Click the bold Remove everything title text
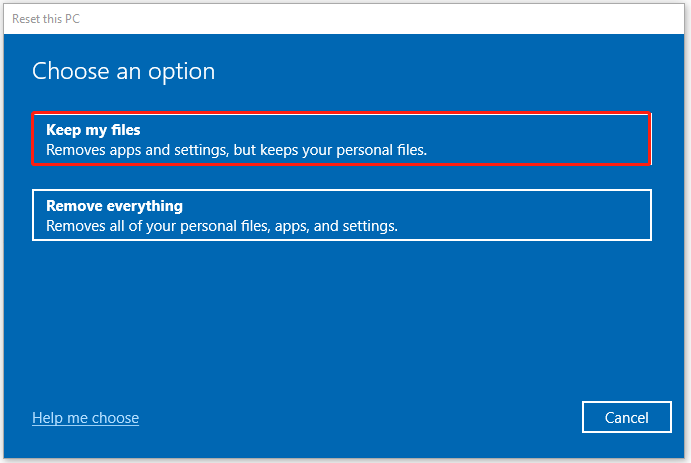Viewport: 691px width, 463px height. [114, 206]
